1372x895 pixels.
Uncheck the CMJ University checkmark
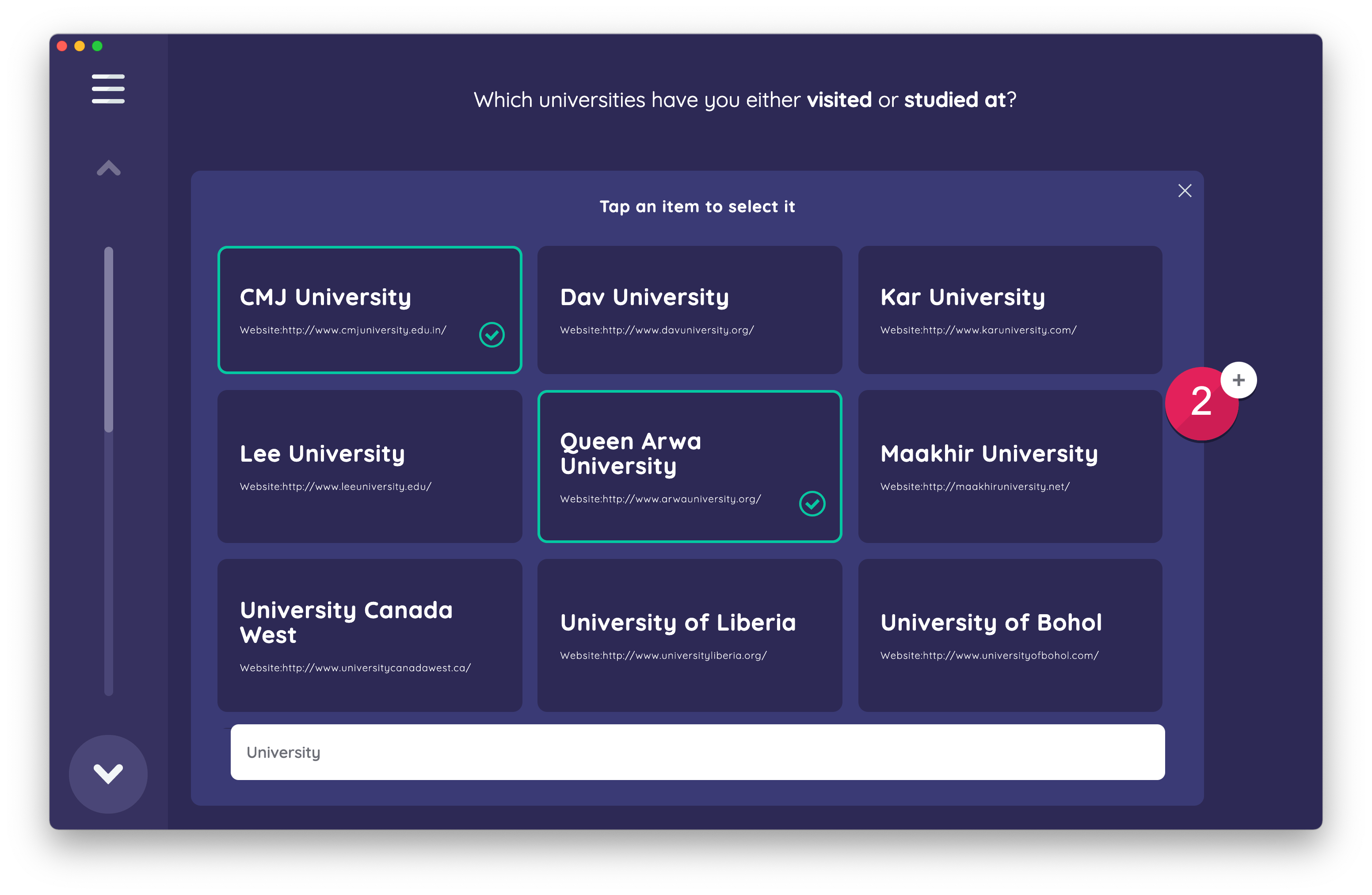tap(492, 334)
